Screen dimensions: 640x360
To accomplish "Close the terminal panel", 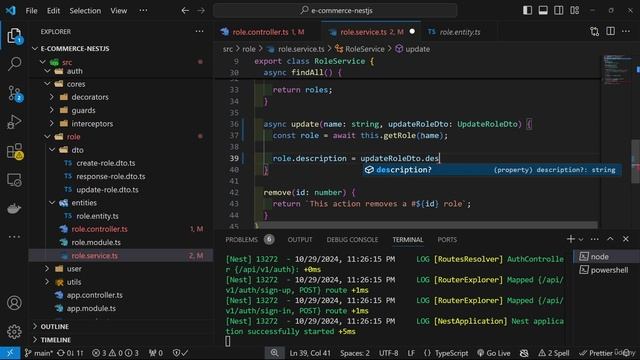I will 626,239.
